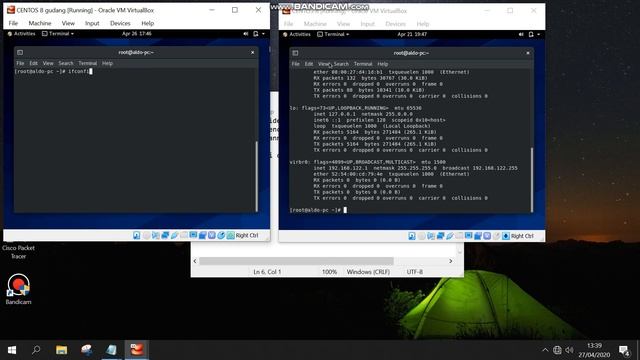
Task: Click power icon in right VM's GNOME top bar
Action: tap(531, 35)
